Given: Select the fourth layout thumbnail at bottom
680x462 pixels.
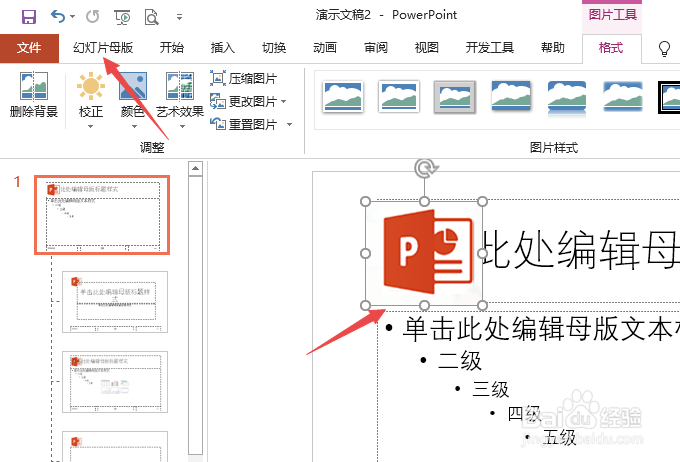Looking at the screenshot, I should [115, 446].
